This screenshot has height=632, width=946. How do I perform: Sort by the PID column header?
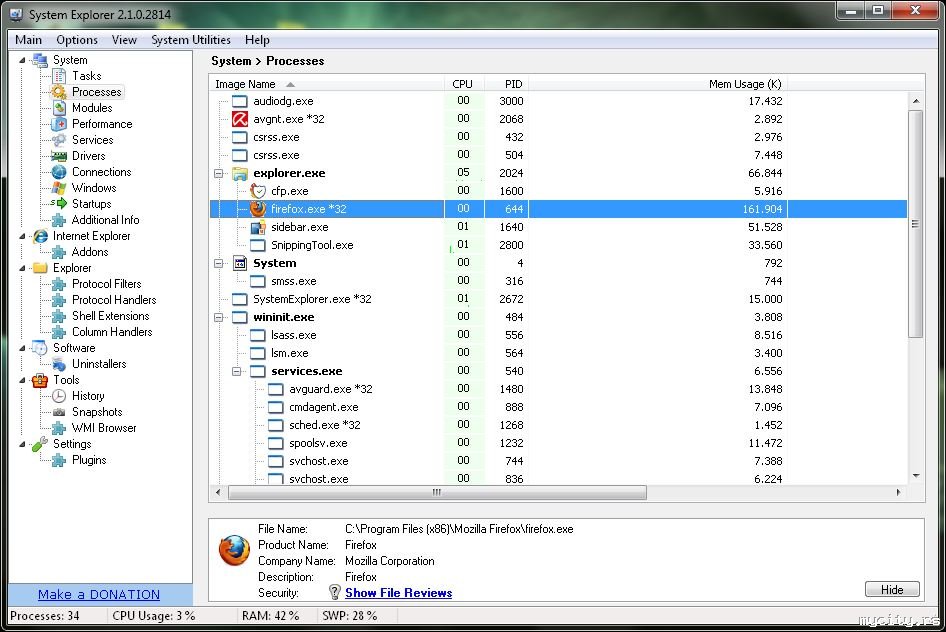506,84
